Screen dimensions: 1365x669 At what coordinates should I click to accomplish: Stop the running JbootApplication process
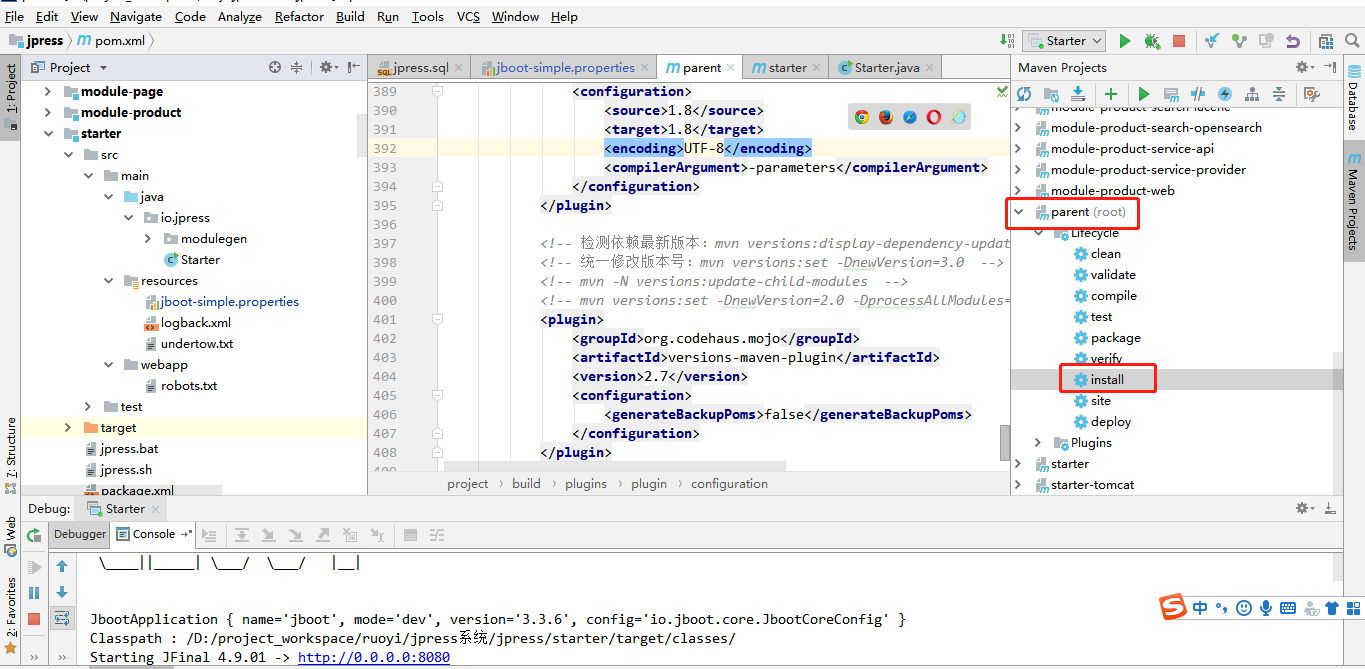pyautogui.click(x=1179, y=40)
